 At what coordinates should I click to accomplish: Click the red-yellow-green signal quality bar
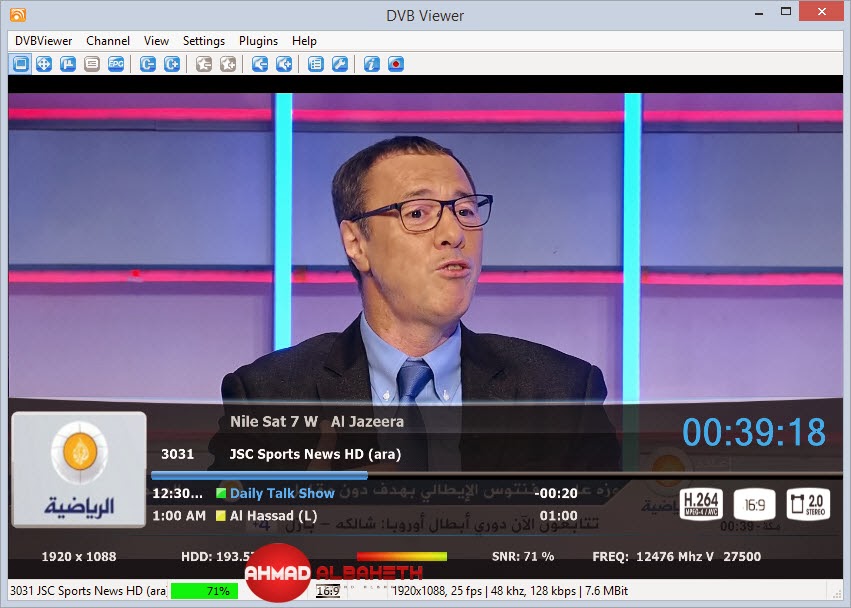(x=402, y=556)
